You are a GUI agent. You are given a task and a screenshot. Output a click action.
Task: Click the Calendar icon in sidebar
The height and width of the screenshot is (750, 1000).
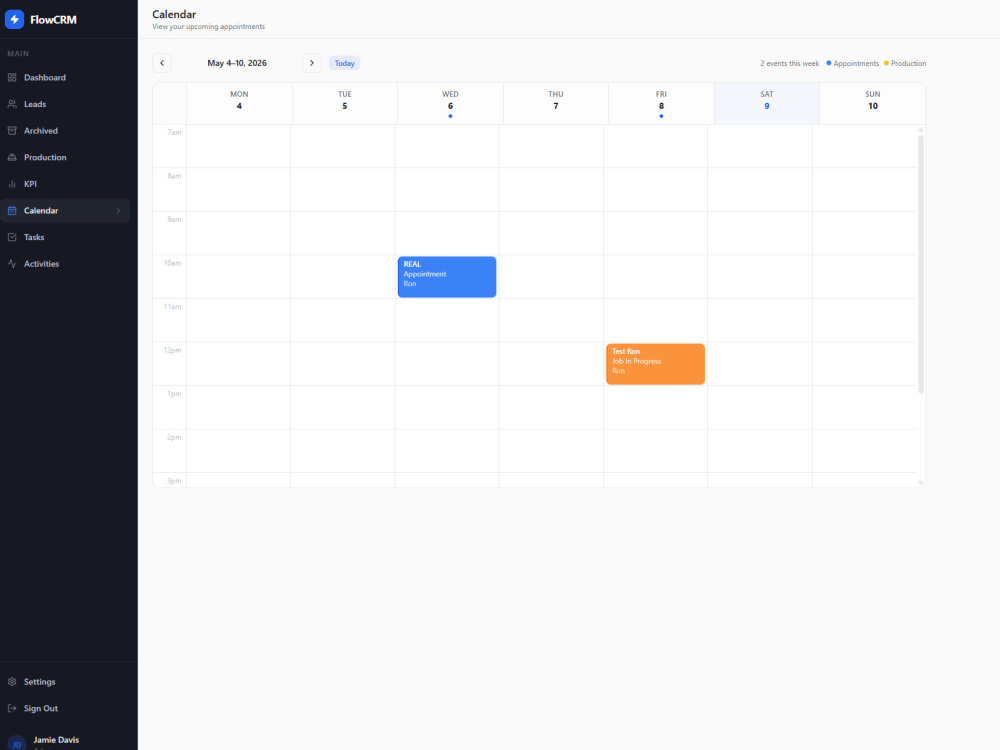click(12, 210)
